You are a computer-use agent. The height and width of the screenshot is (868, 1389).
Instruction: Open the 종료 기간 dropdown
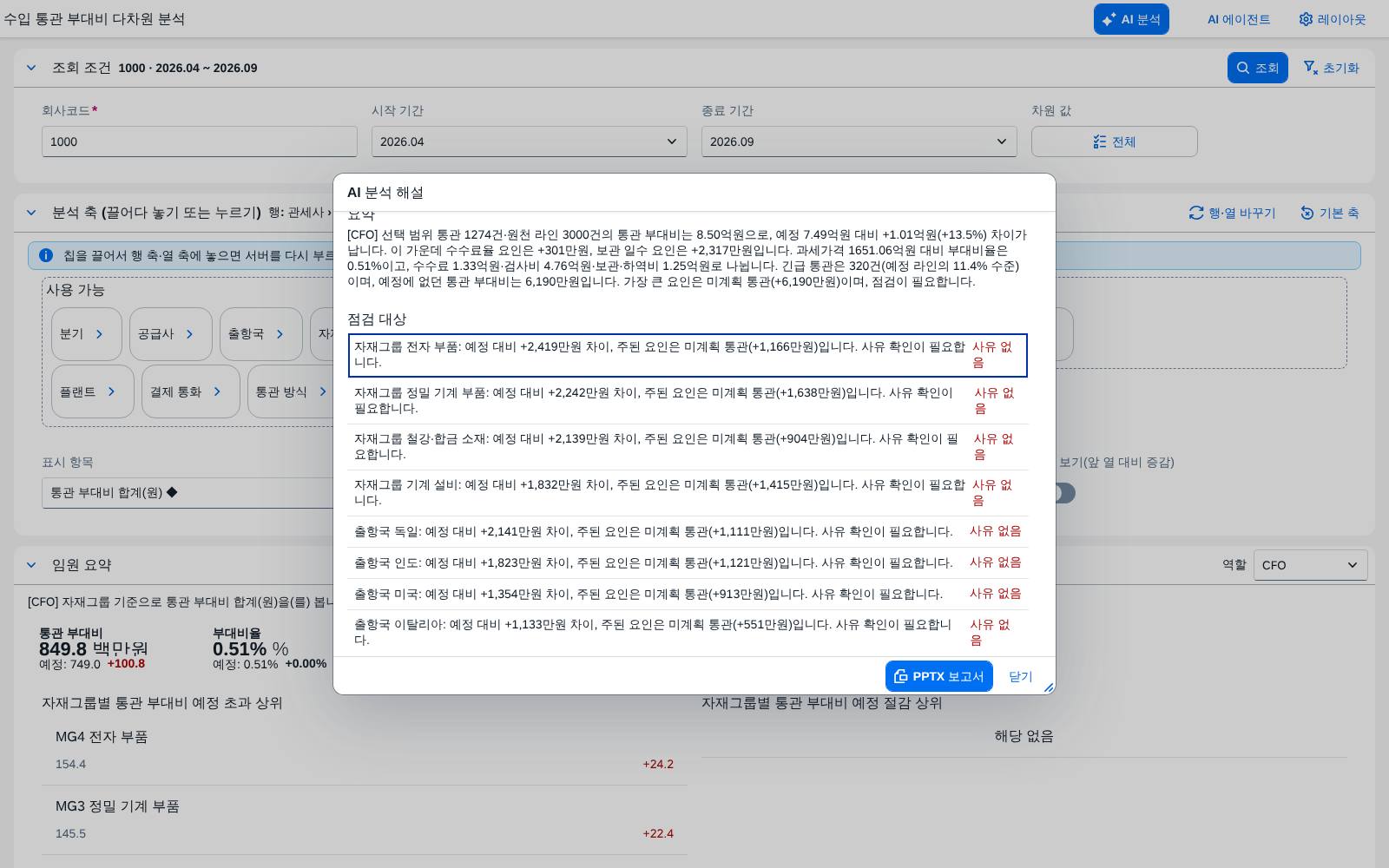(x=859, y=141)
